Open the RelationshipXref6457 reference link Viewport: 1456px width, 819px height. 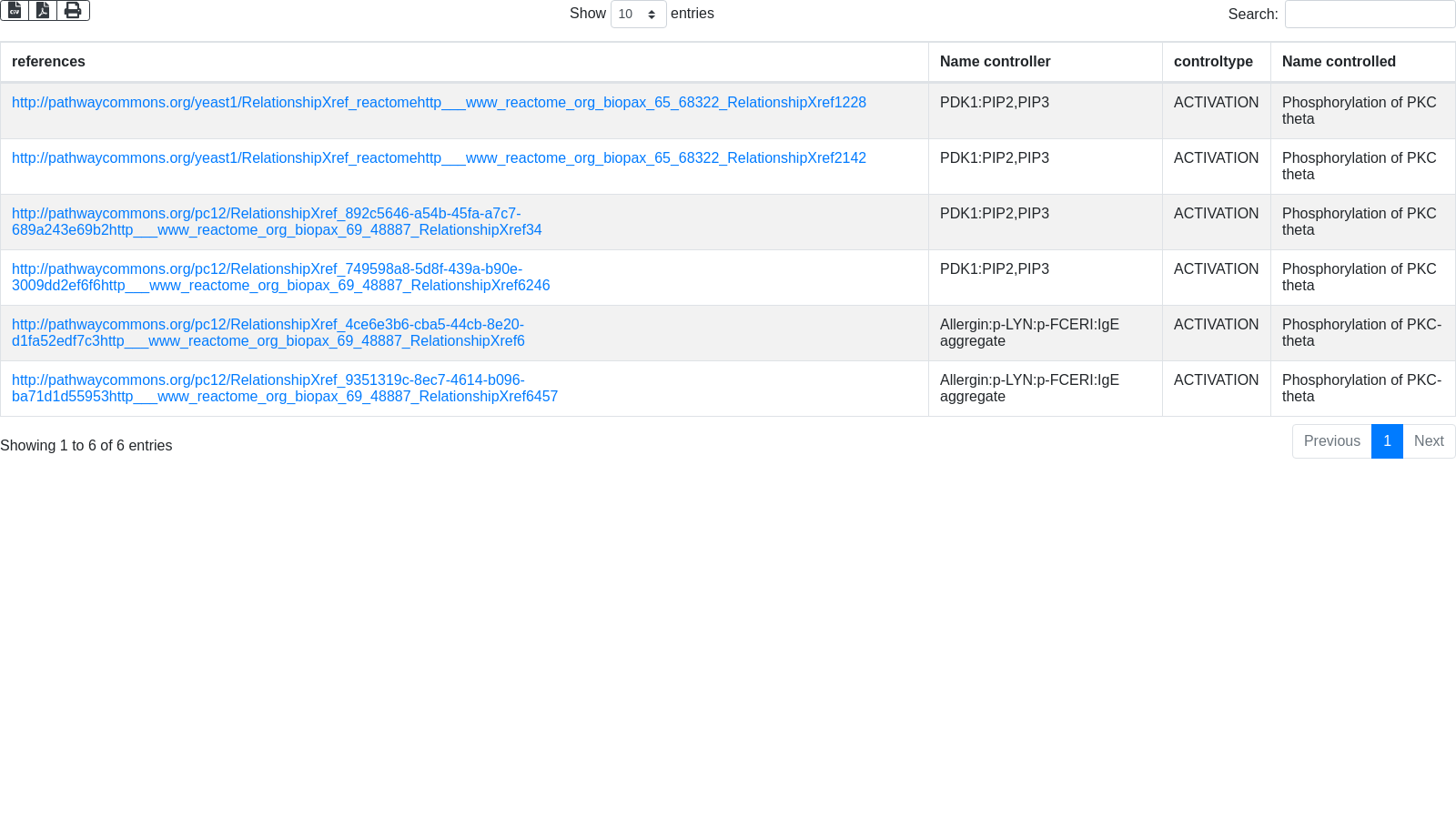coord(284,389)
